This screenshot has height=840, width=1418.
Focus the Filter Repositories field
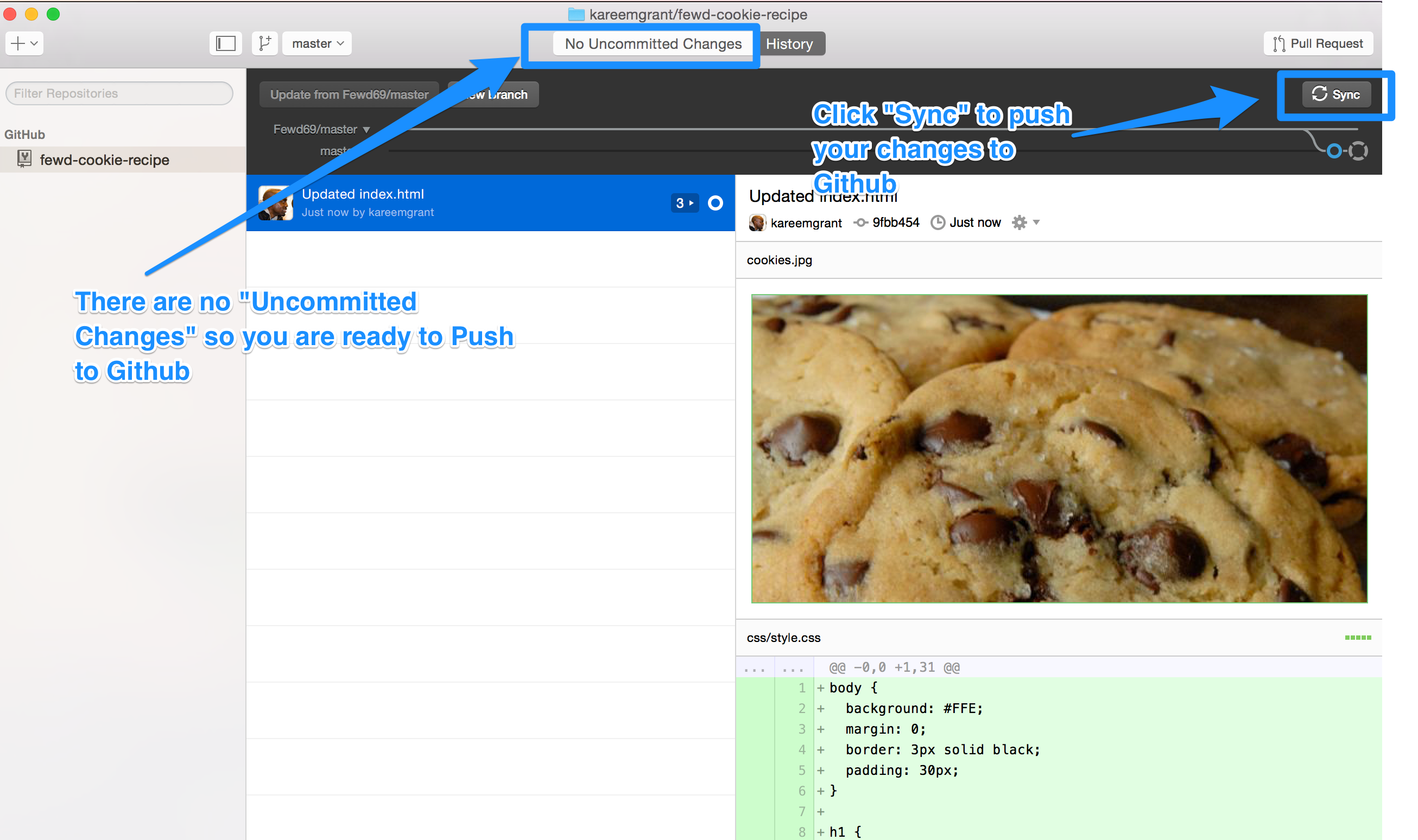[x=119, y=93]
